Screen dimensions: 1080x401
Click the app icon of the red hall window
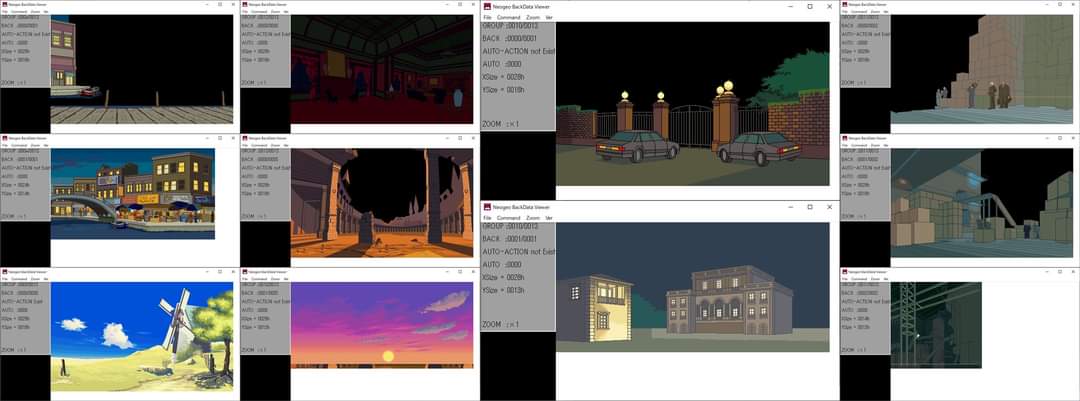tap(245, 3)
